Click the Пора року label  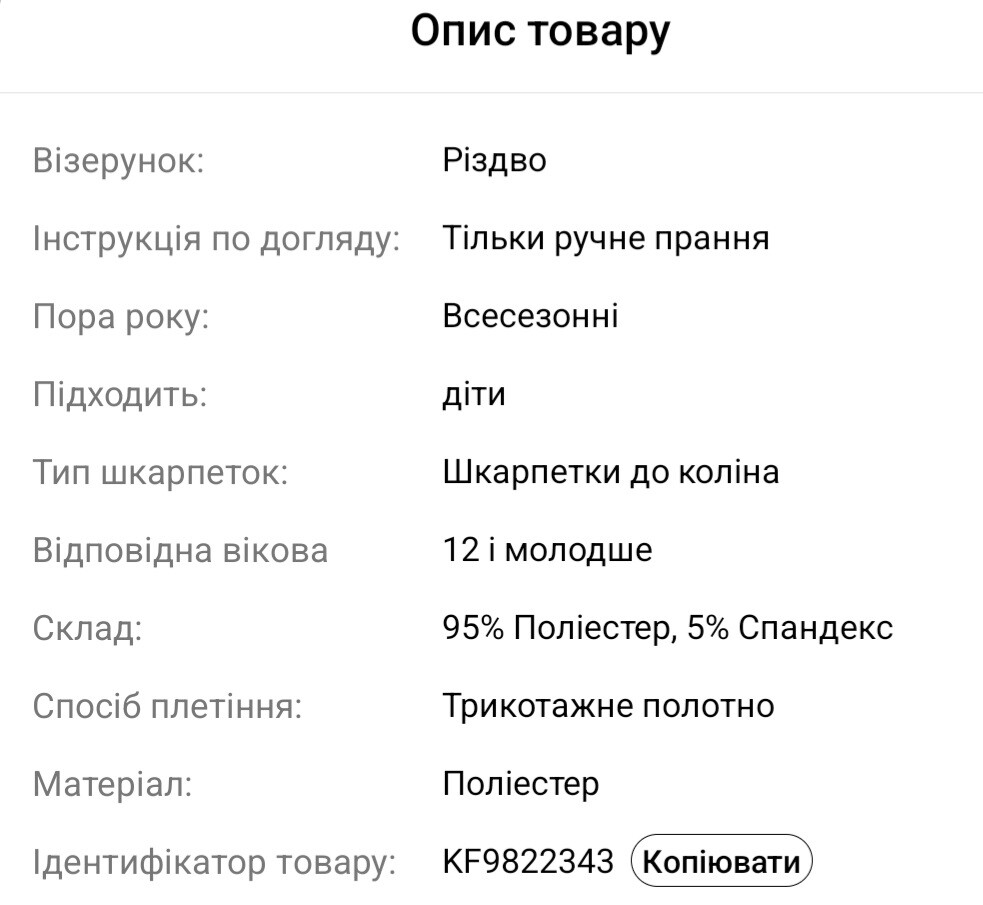click(121, 317)
